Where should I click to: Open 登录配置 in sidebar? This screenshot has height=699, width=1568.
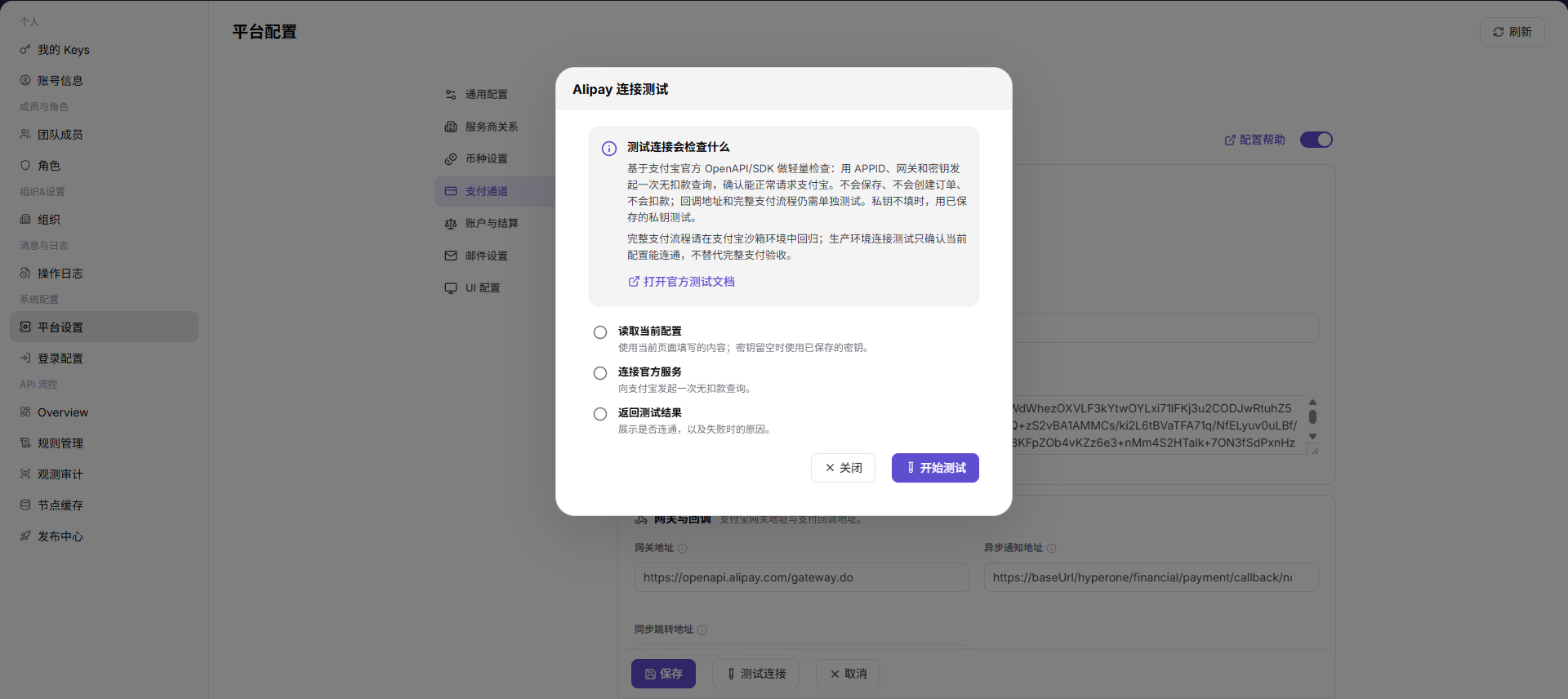pyautogui.click(x=104, y=358)
